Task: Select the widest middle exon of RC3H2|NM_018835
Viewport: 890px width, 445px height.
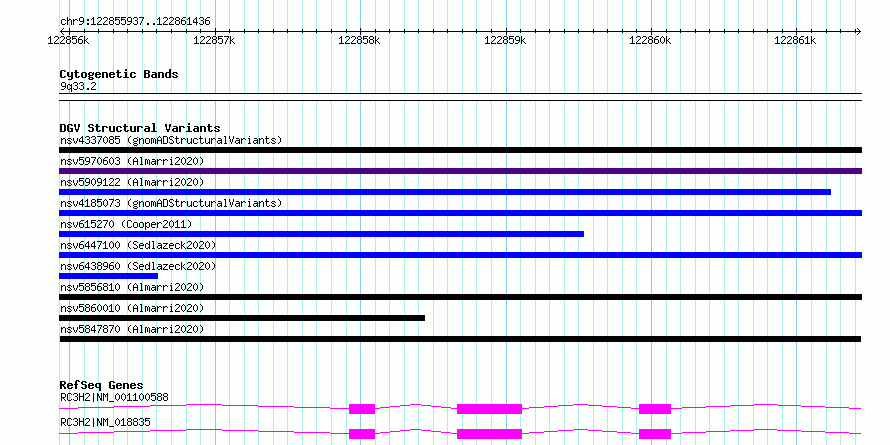Action: click(489, 434)
